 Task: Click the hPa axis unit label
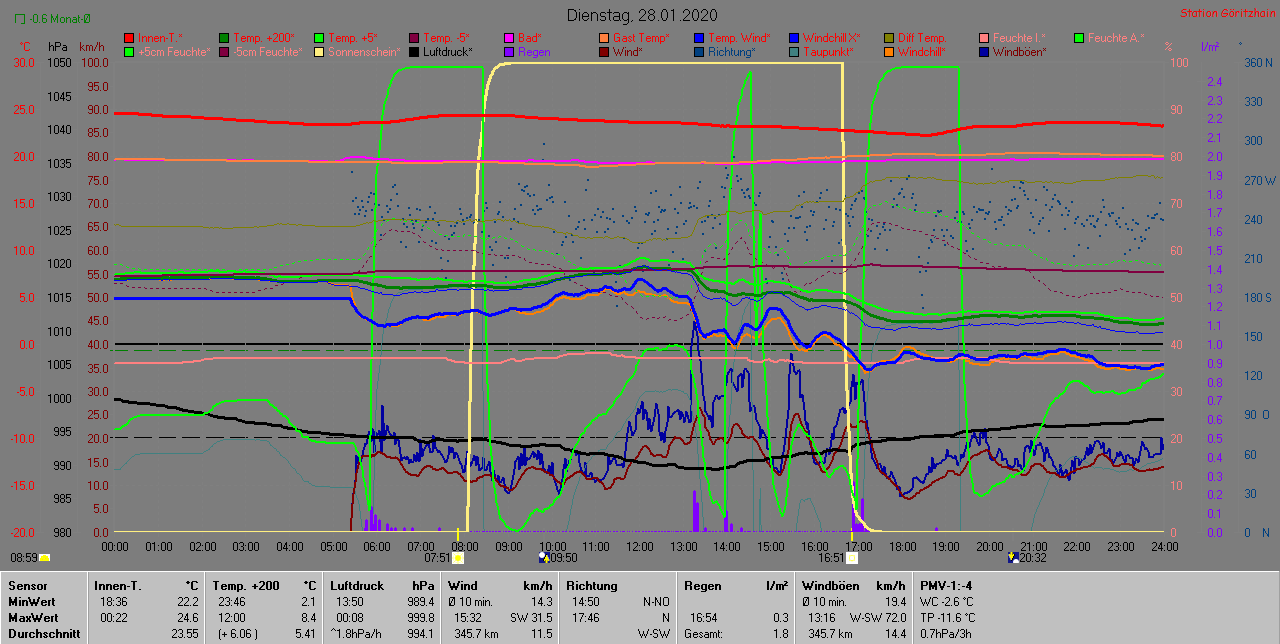(x=58, y=47)
